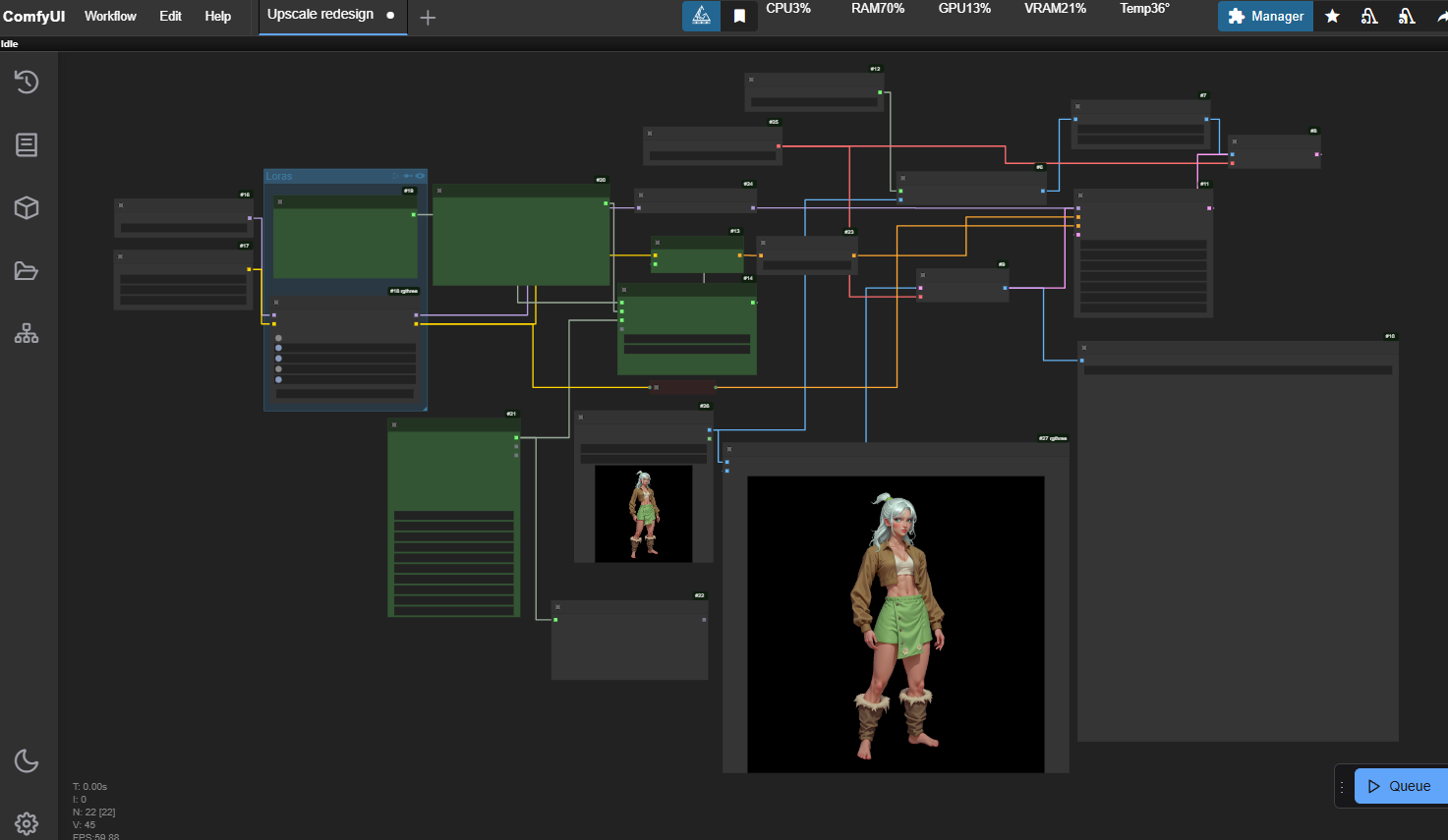Click the star favorites icon near Manager
Viewport: 1448px width, 840px height.
point(1332,16)
